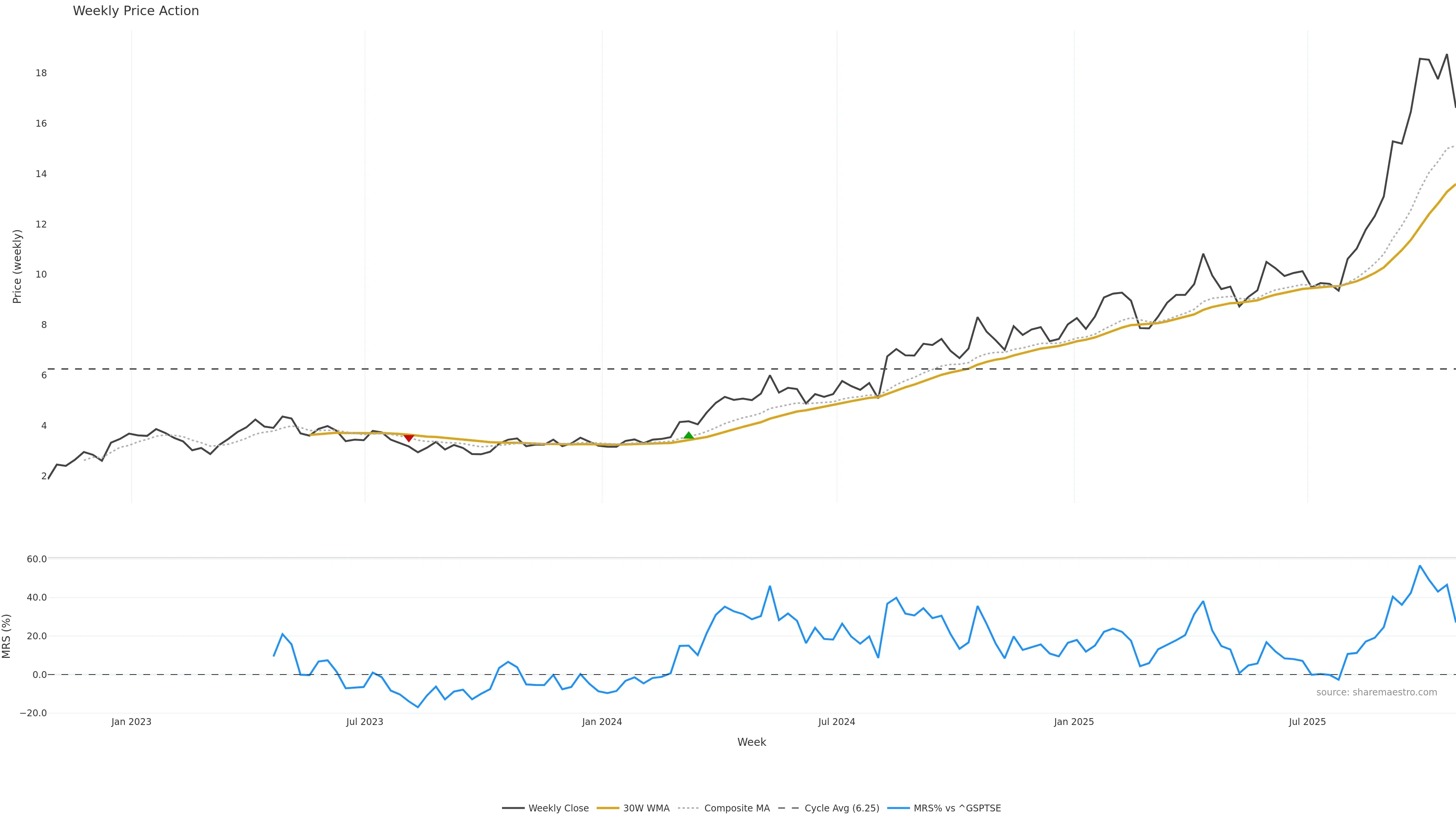Click the 18 price axis tick

[41, 73]
